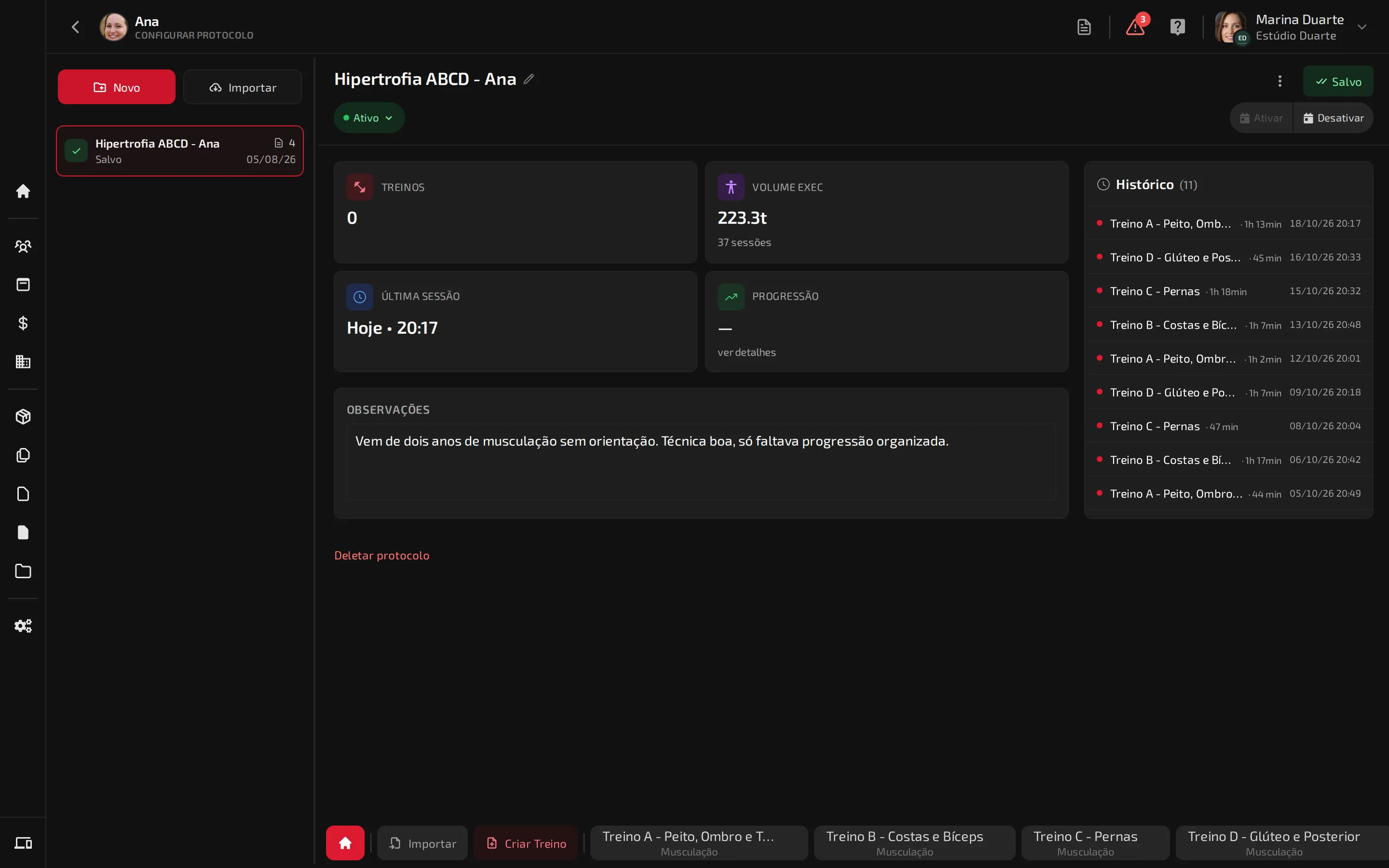Open the three-dot protocol options menu

pos(1280,81)
